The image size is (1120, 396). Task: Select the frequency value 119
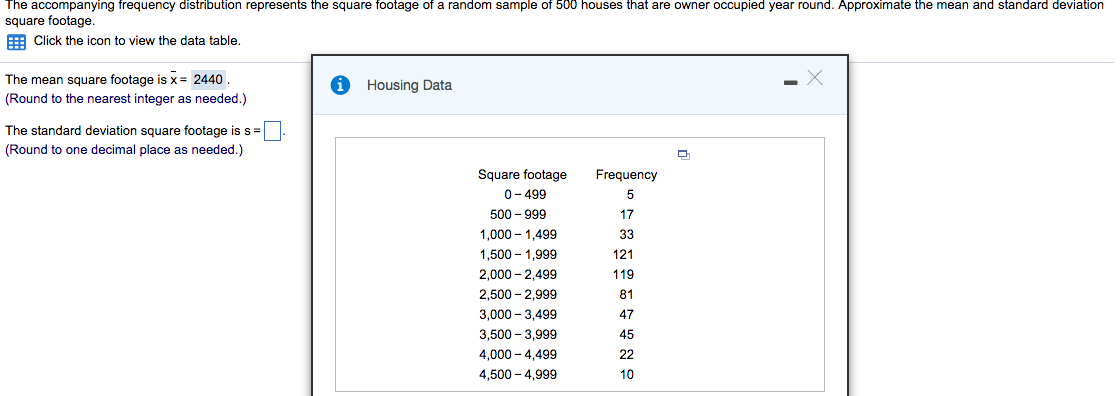623,274
